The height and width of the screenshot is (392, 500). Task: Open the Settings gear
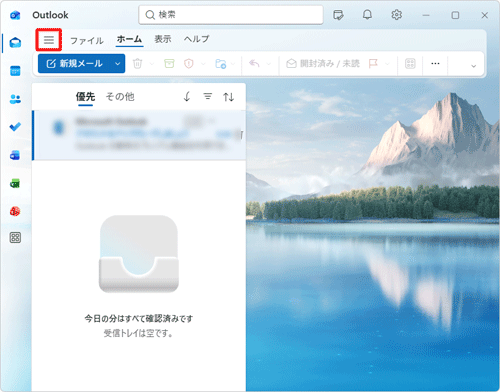pyautogui.click(x=396, y=15)
